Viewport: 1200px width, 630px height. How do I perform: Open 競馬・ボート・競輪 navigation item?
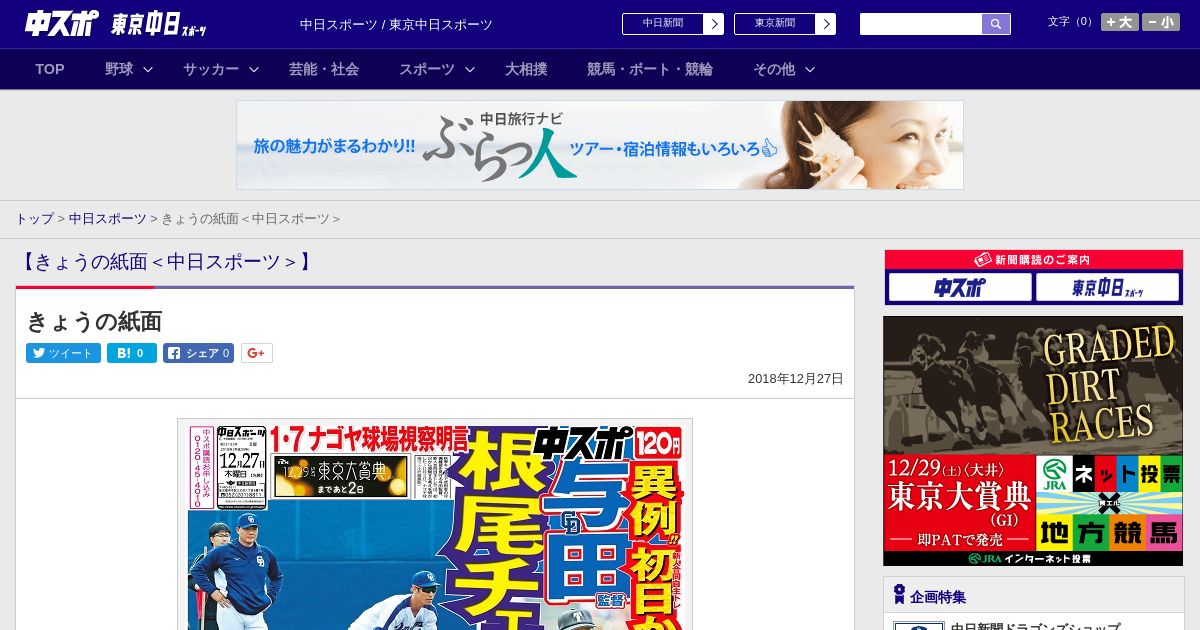click(x=650, y=69)
